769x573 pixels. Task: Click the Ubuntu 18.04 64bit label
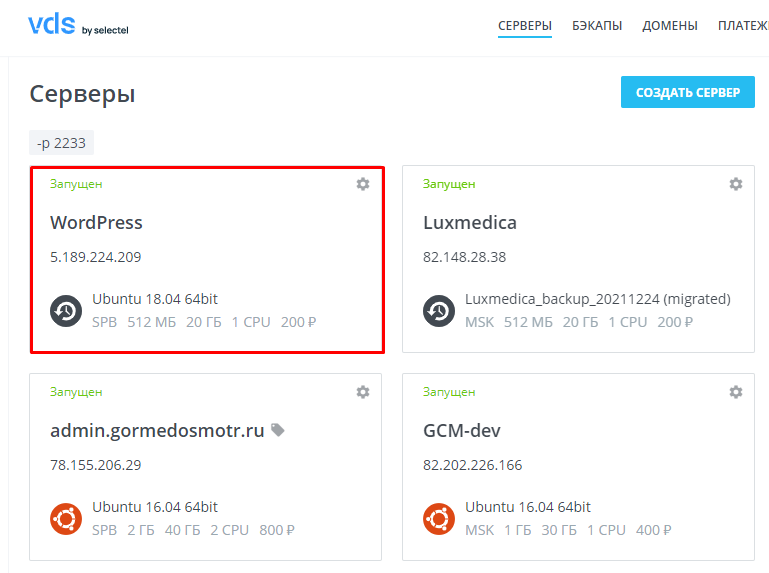pyautogui.click(x=155, y=299)
